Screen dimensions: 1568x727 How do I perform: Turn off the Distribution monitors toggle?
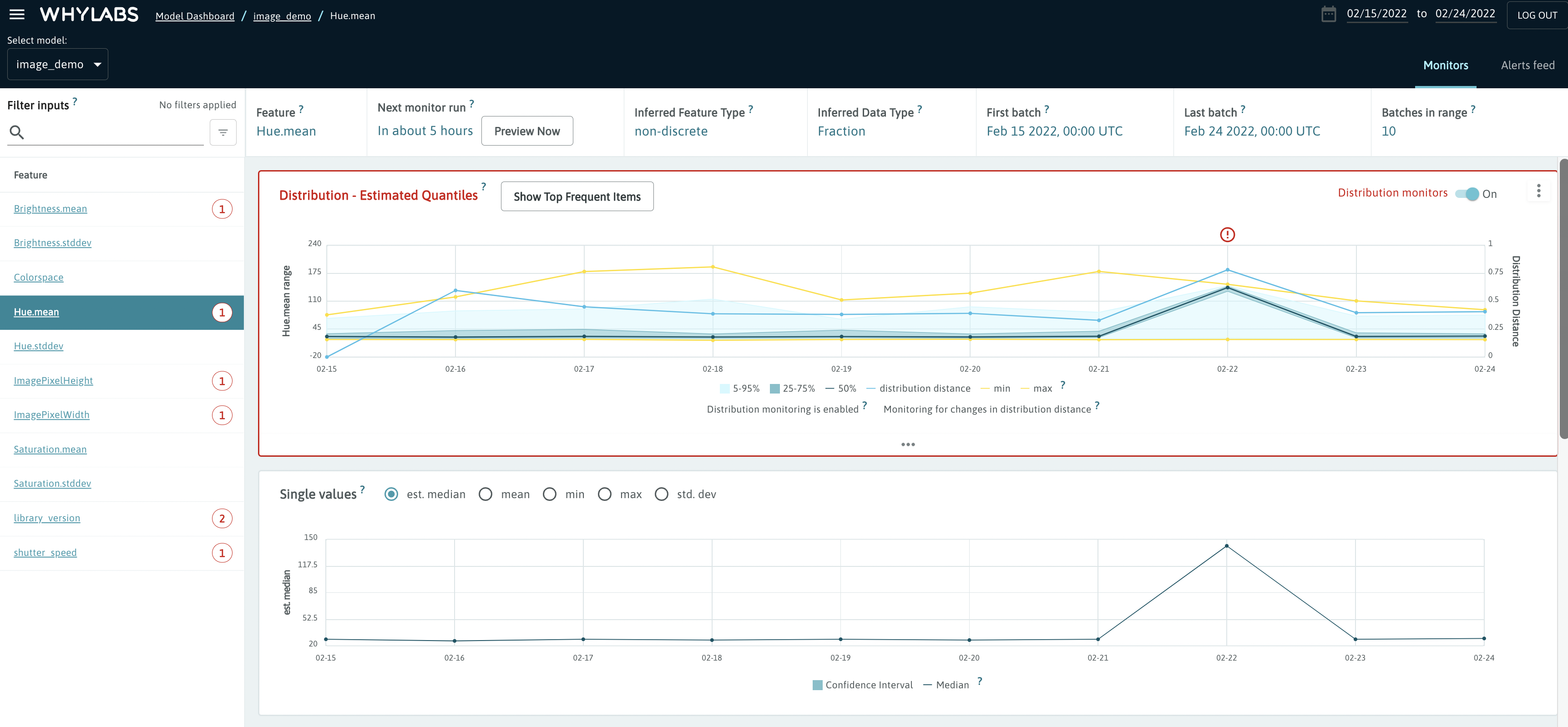click(1467, 194)
